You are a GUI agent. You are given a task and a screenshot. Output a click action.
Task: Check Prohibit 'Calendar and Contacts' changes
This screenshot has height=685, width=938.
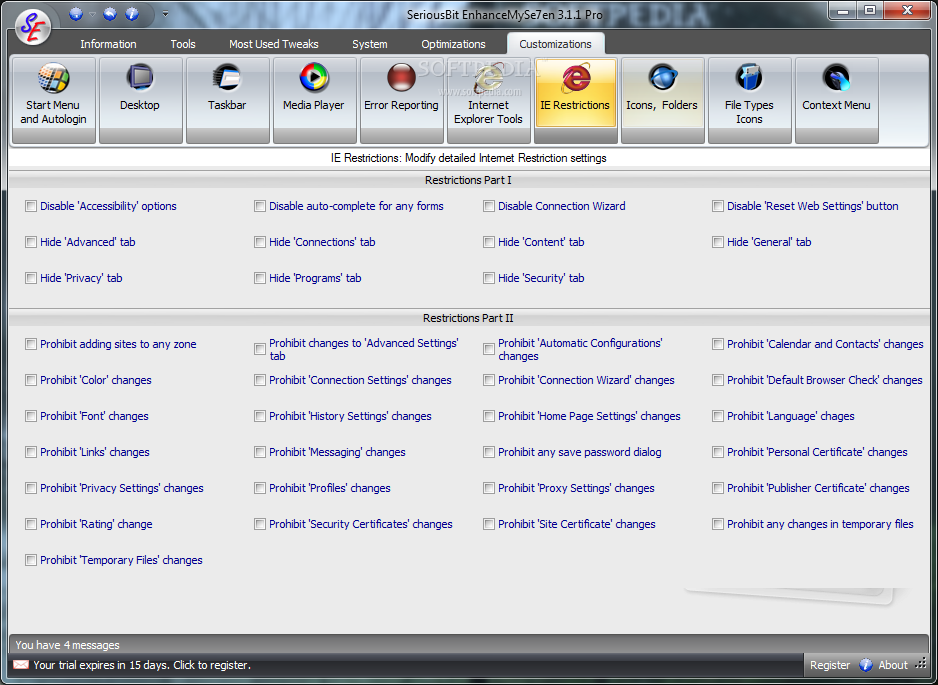(718, 344)
